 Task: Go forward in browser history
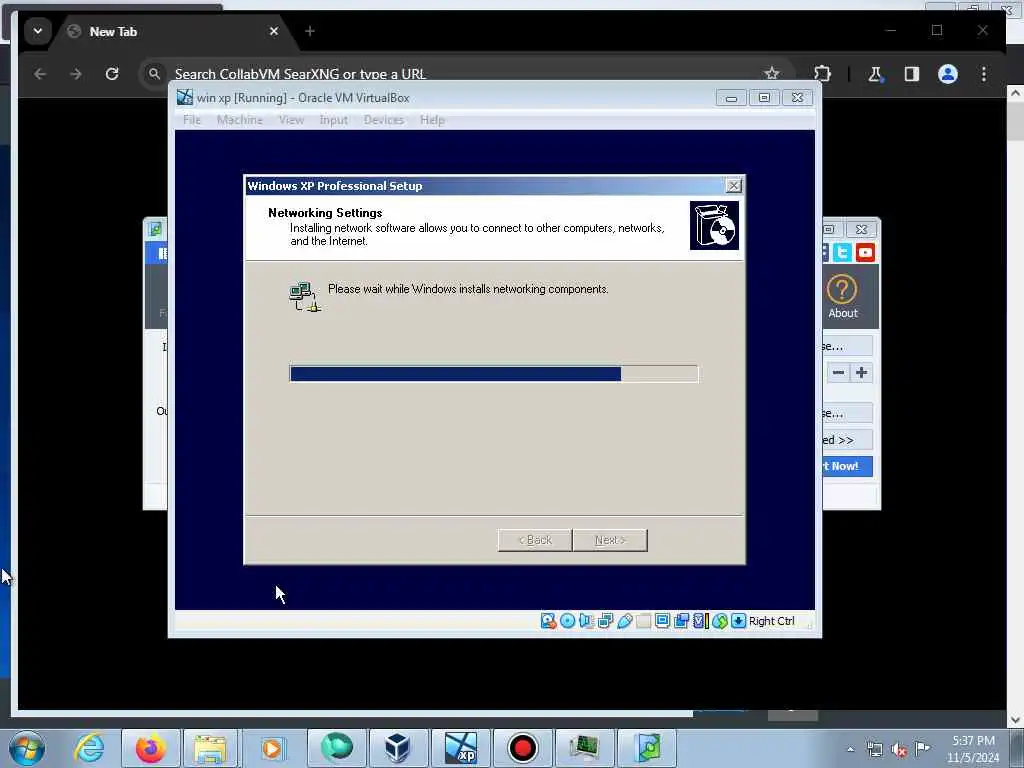click(76, 74)
